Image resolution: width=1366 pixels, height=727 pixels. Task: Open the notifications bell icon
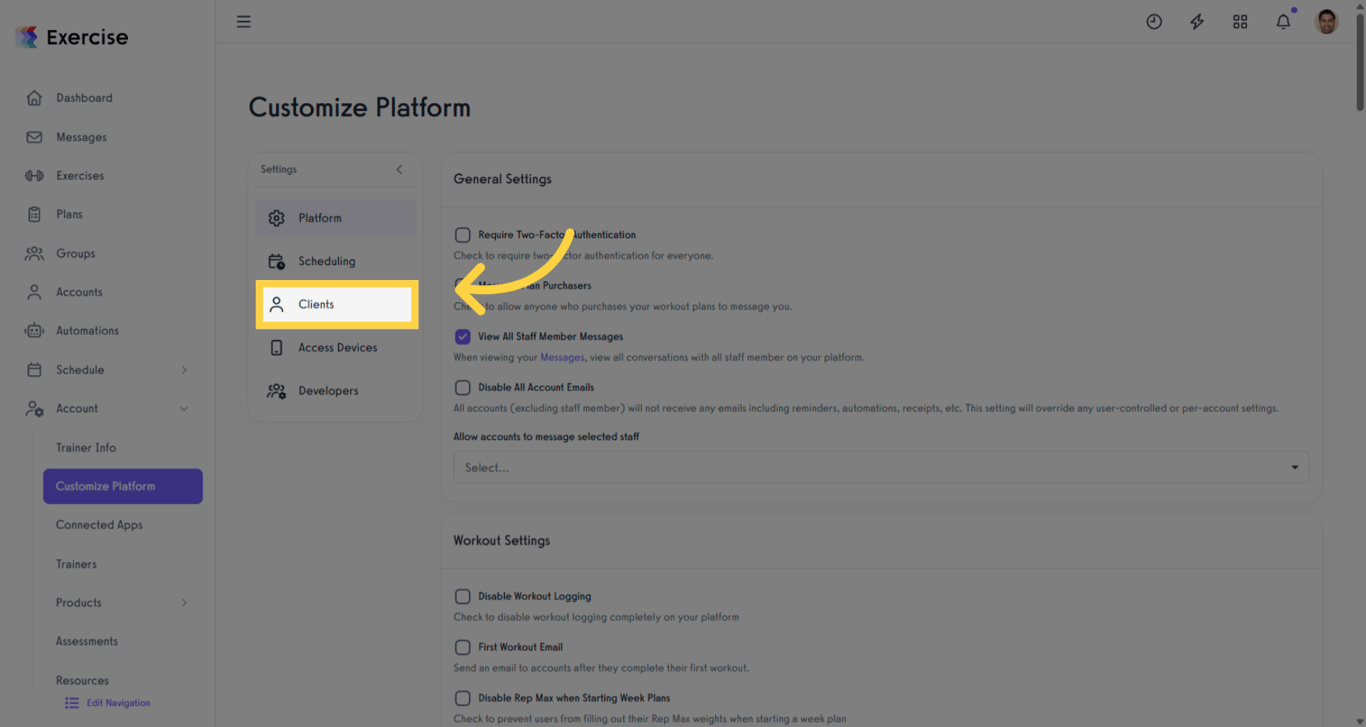tap(1283, 21)
